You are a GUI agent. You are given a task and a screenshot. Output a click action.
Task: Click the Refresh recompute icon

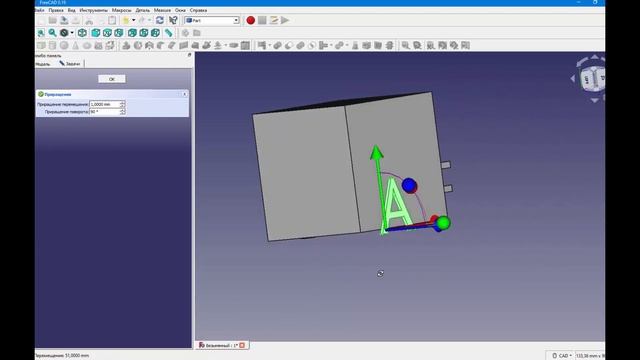(x=160, y=20)
